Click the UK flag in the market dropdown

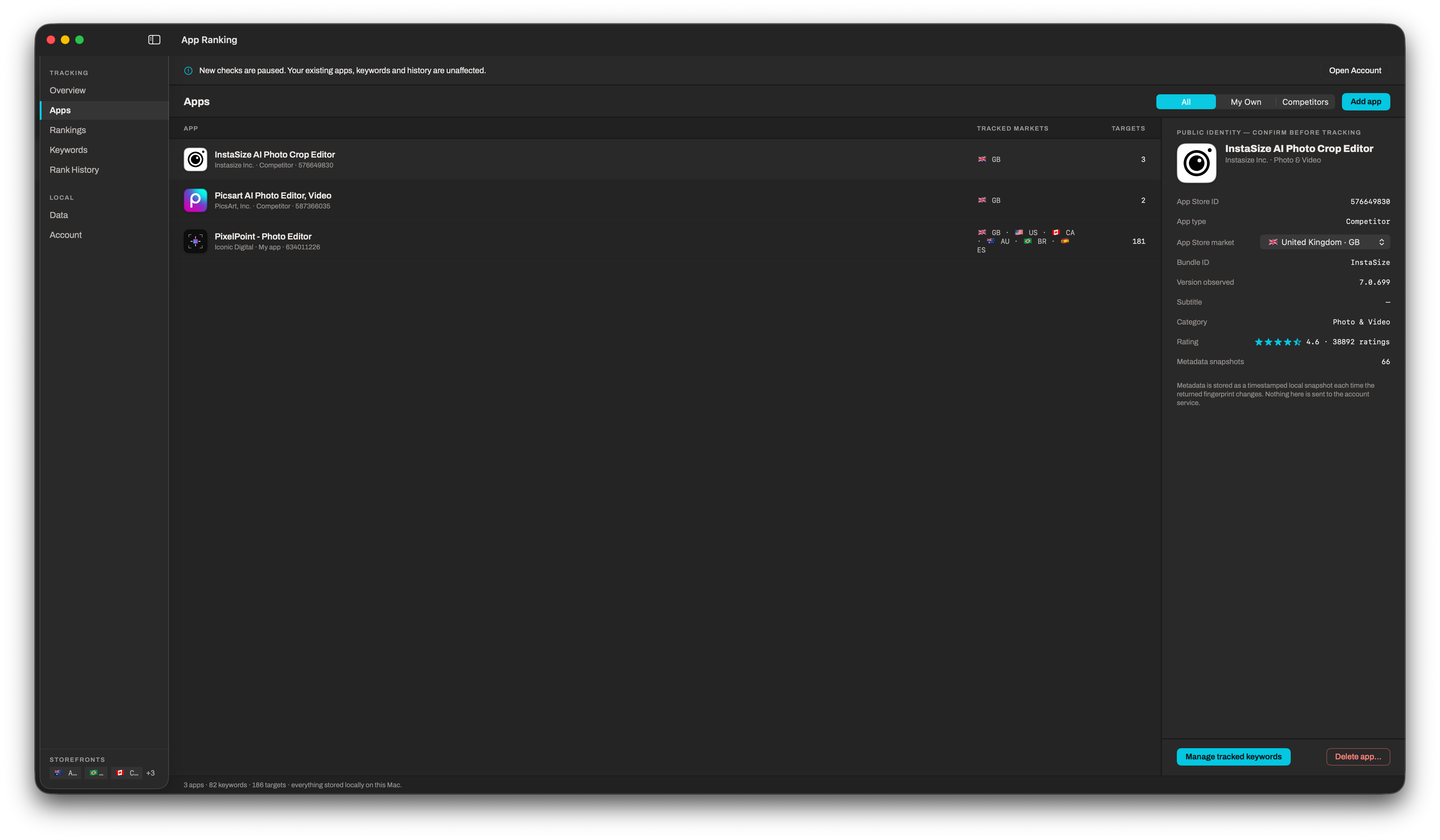tap(1273, 242)
